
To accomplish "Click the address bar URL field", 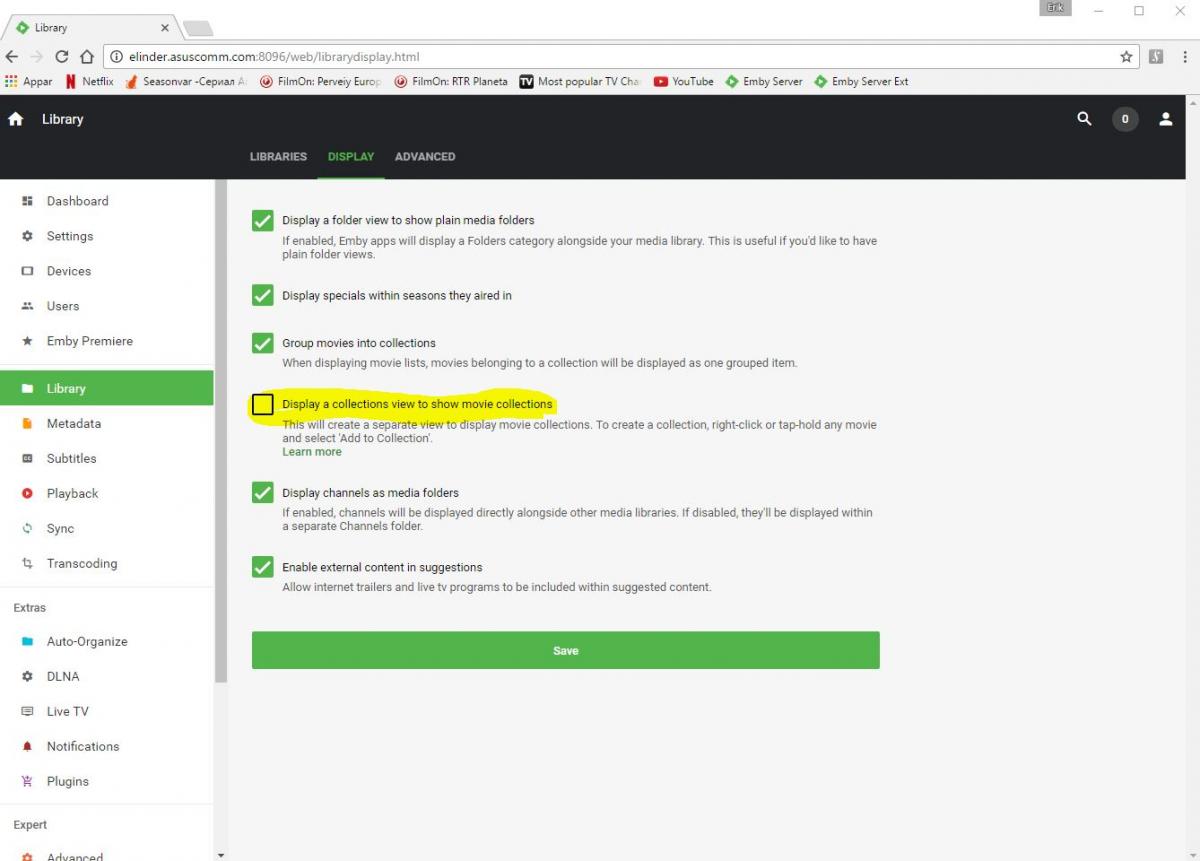I will 622,57.
